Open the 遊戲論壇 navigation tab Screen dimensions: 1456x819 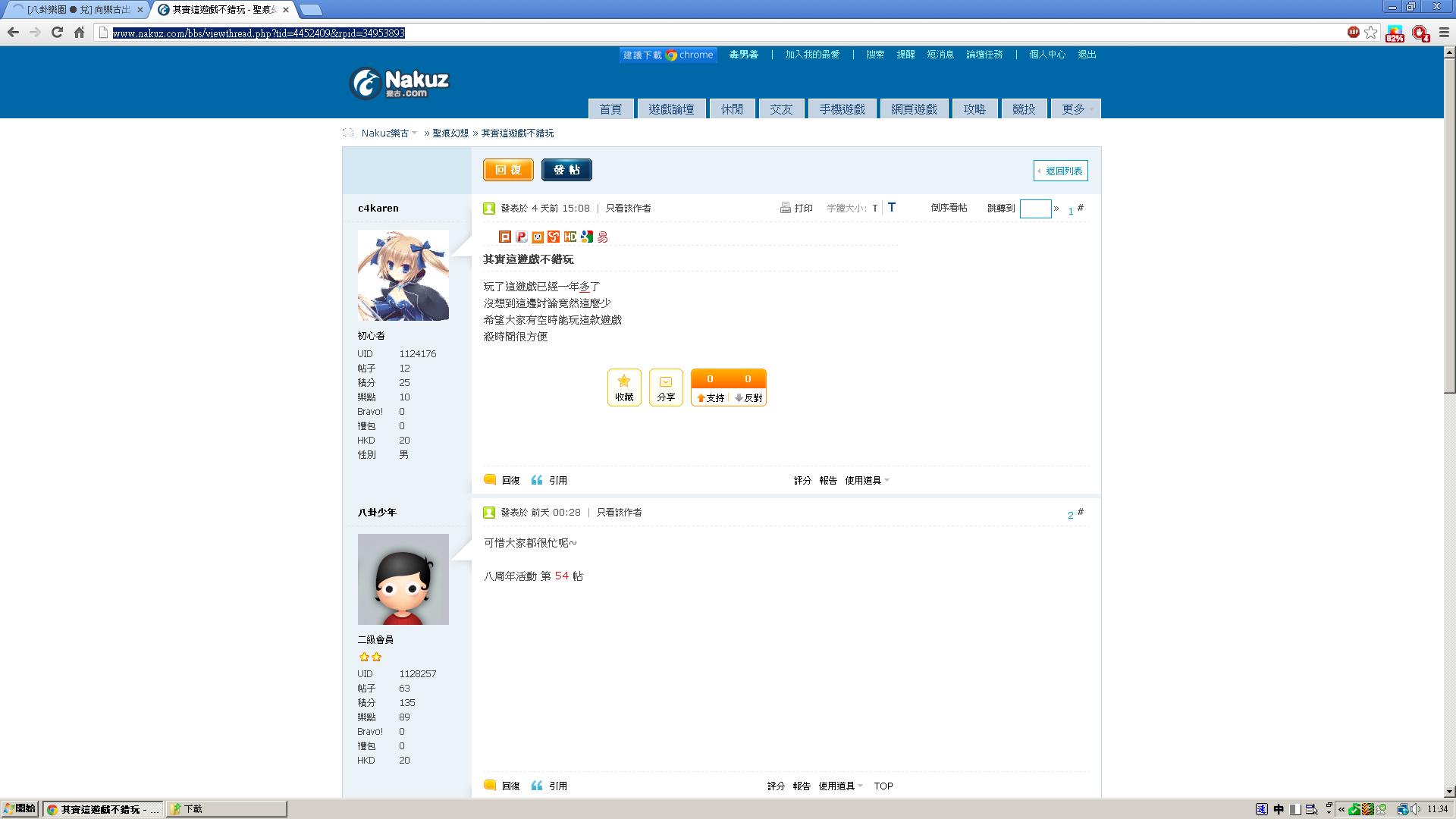671,109
